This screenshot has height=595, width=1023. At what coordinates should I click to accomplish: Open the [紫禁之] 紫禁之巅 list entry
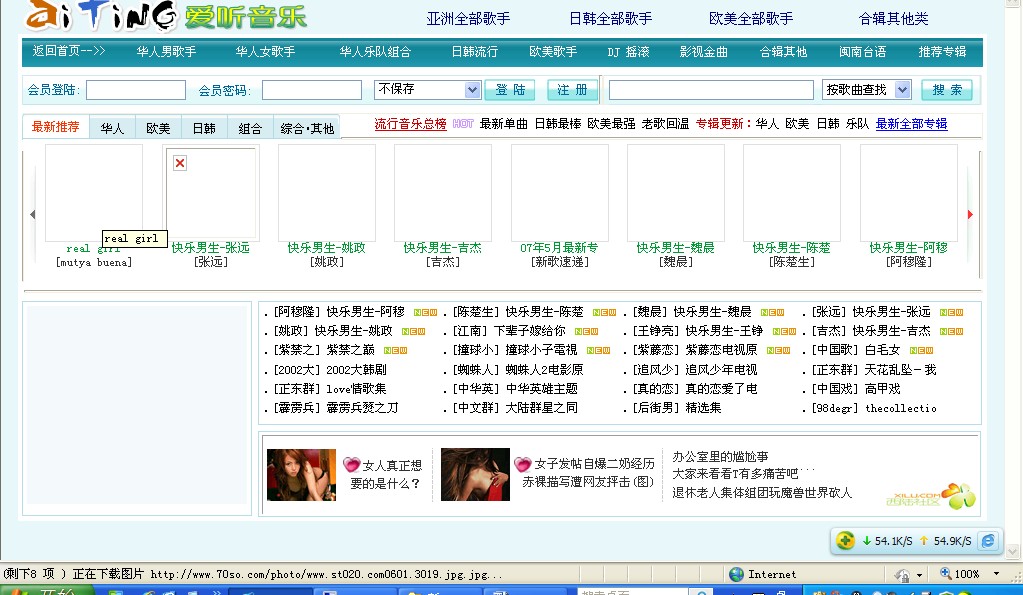tap(324, 350)
